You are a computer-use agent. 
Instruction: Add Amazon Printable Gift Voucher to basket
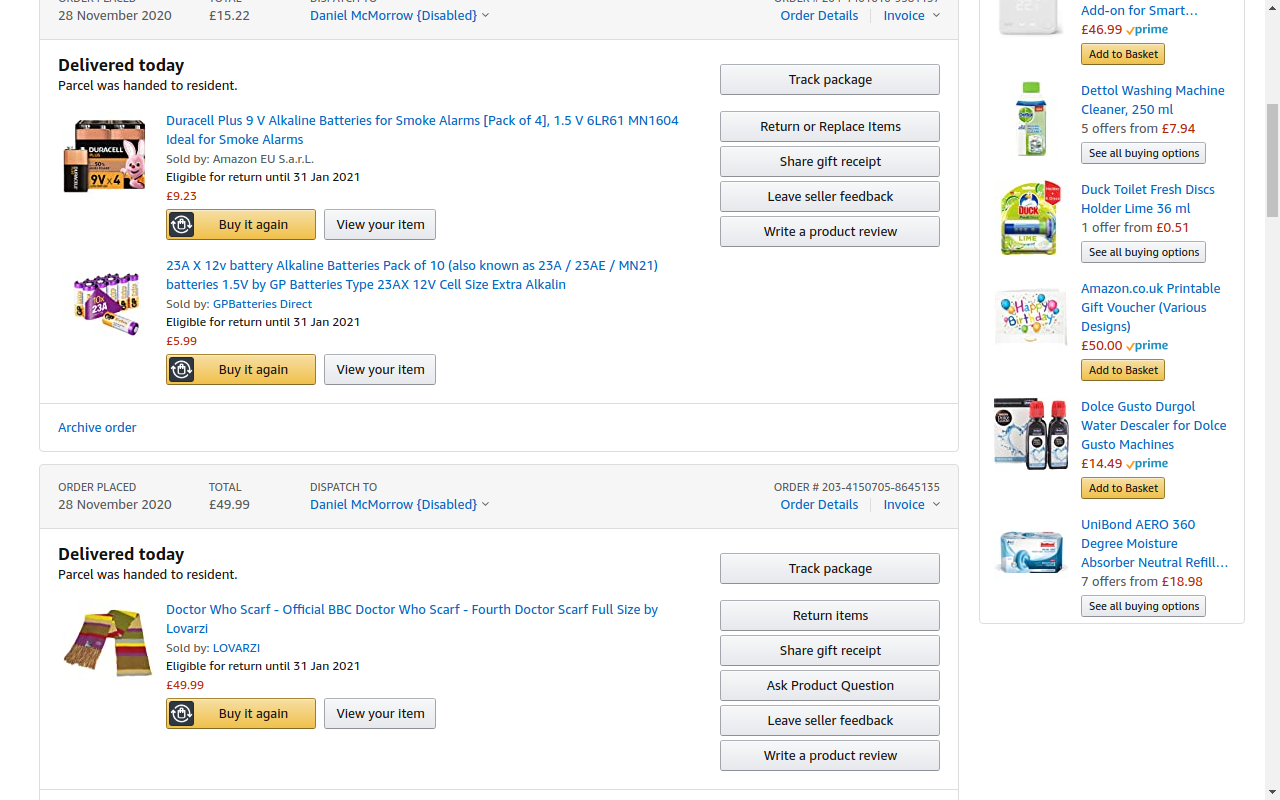coord(1123,370)
